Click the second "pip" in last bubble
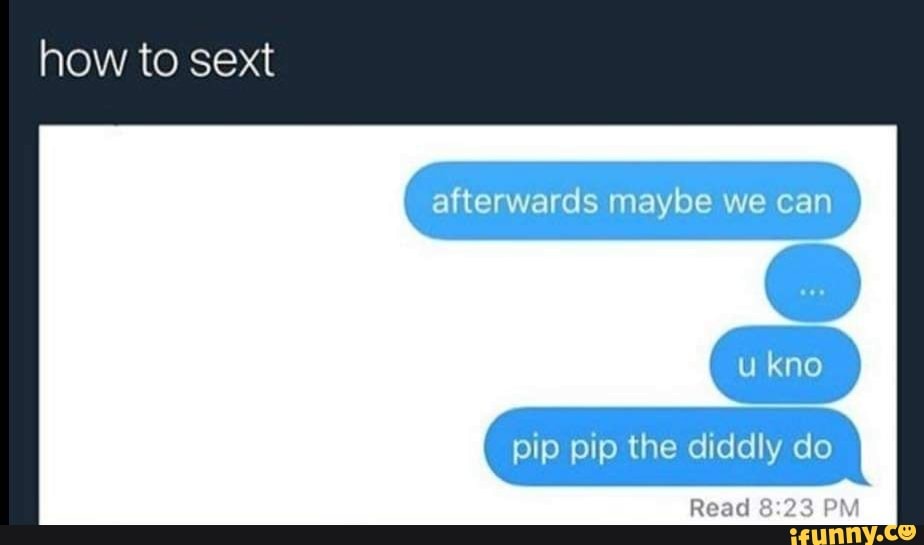 pos(595,450)
